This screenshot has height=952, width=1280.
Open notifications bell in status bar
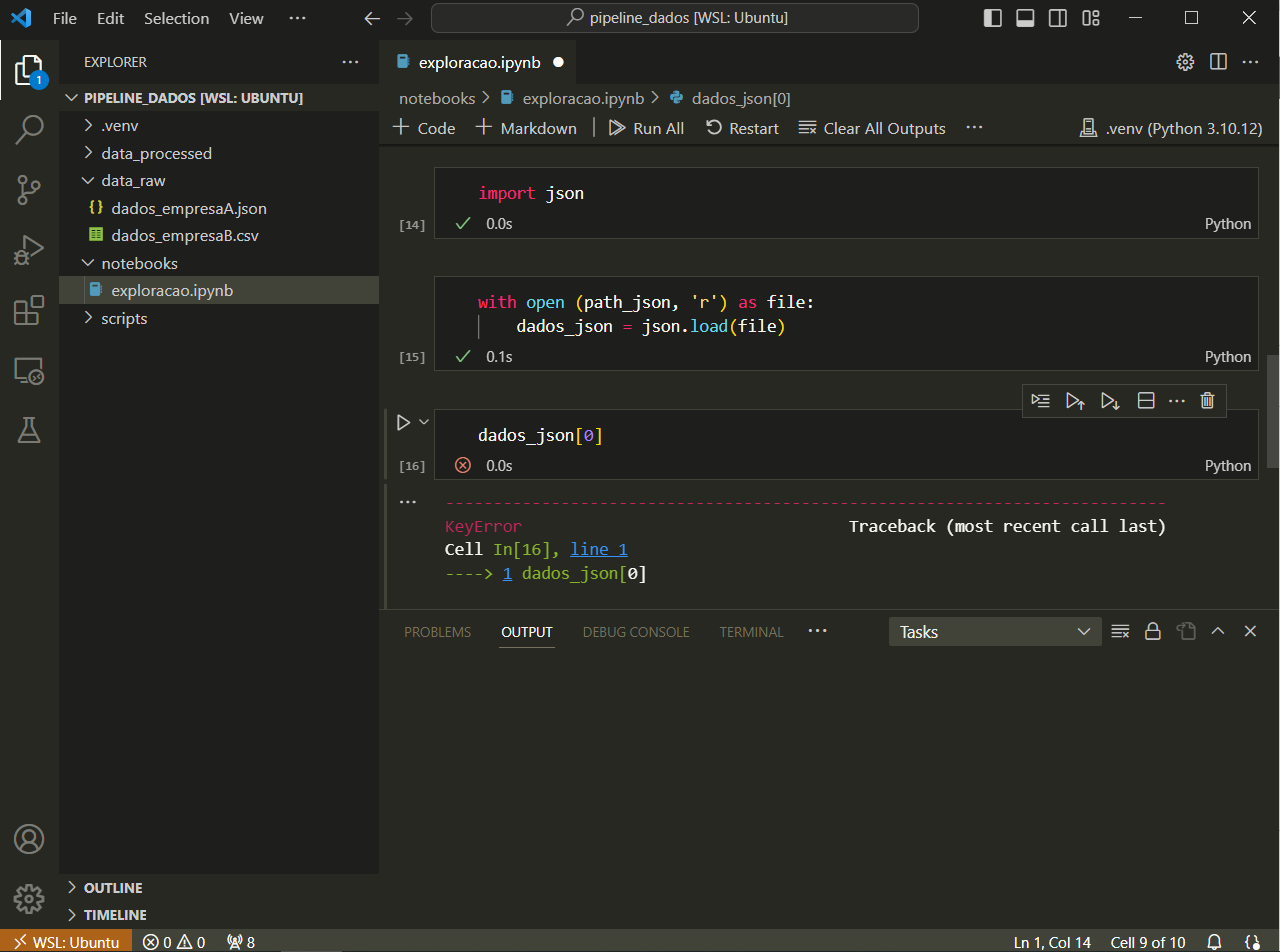(1215, 942)
